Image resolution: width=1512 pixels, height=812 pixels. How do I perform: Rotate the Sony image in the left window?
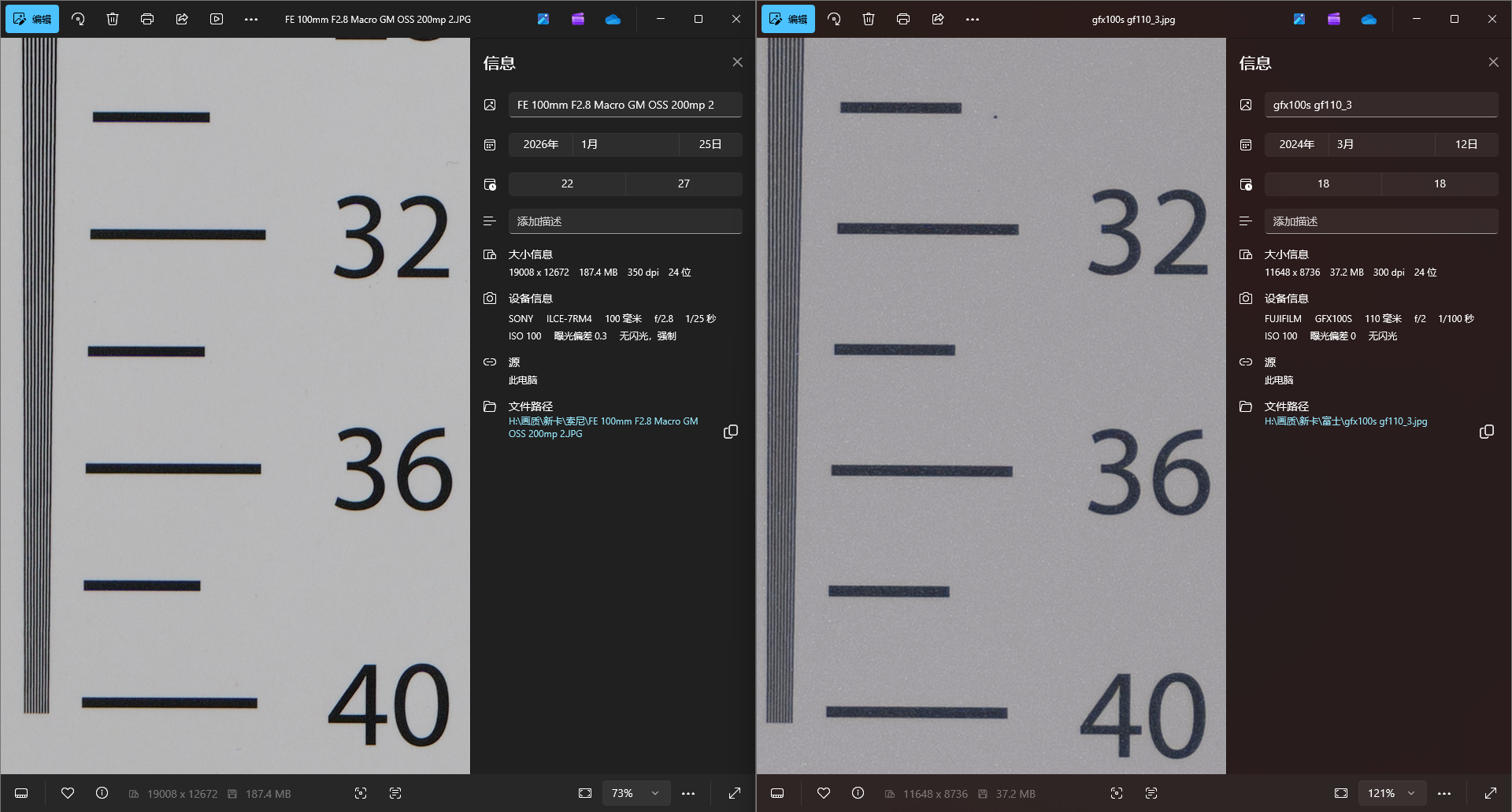78,19
